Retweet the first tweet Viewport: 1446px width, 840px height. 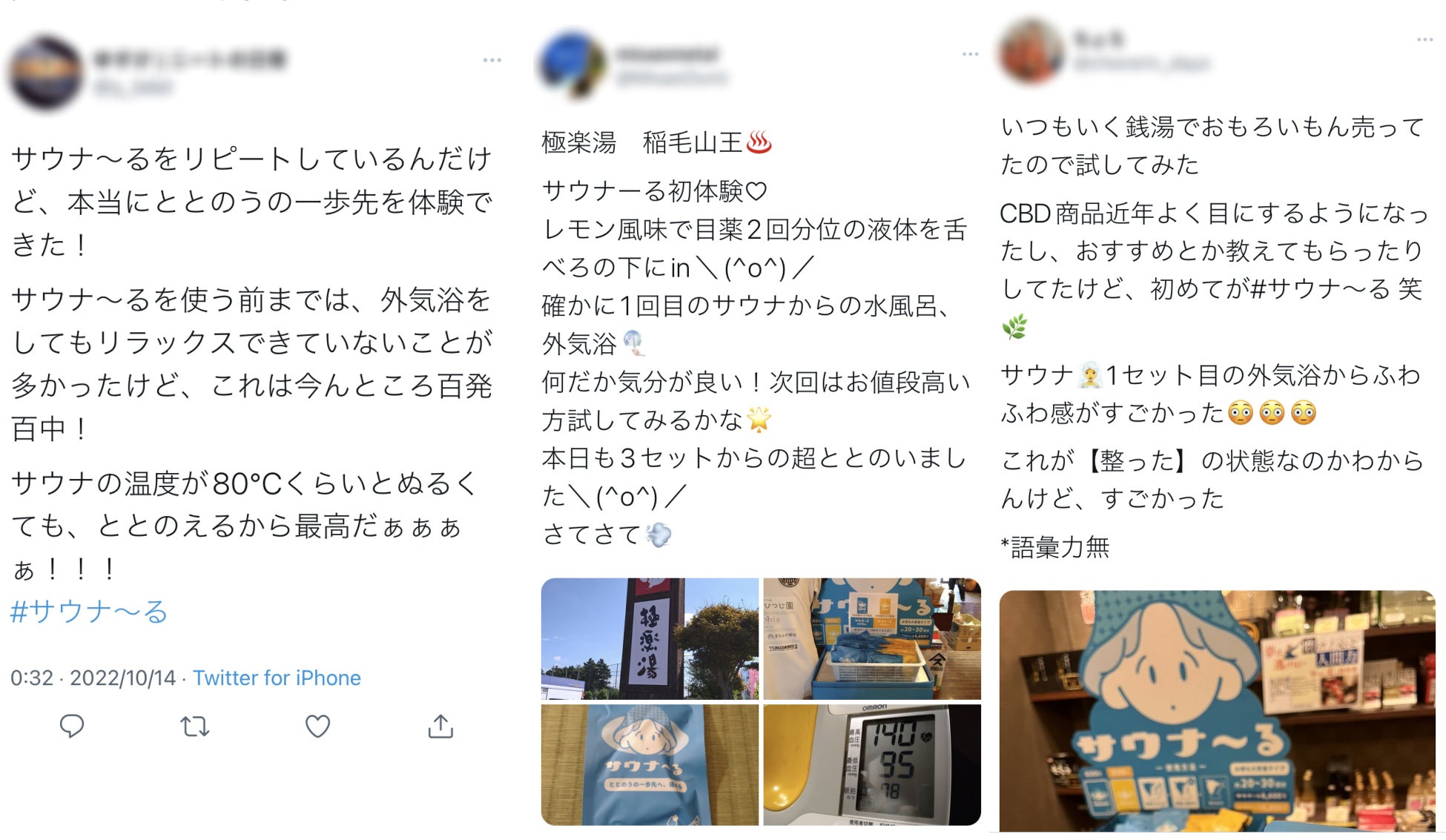coord(195,727)
